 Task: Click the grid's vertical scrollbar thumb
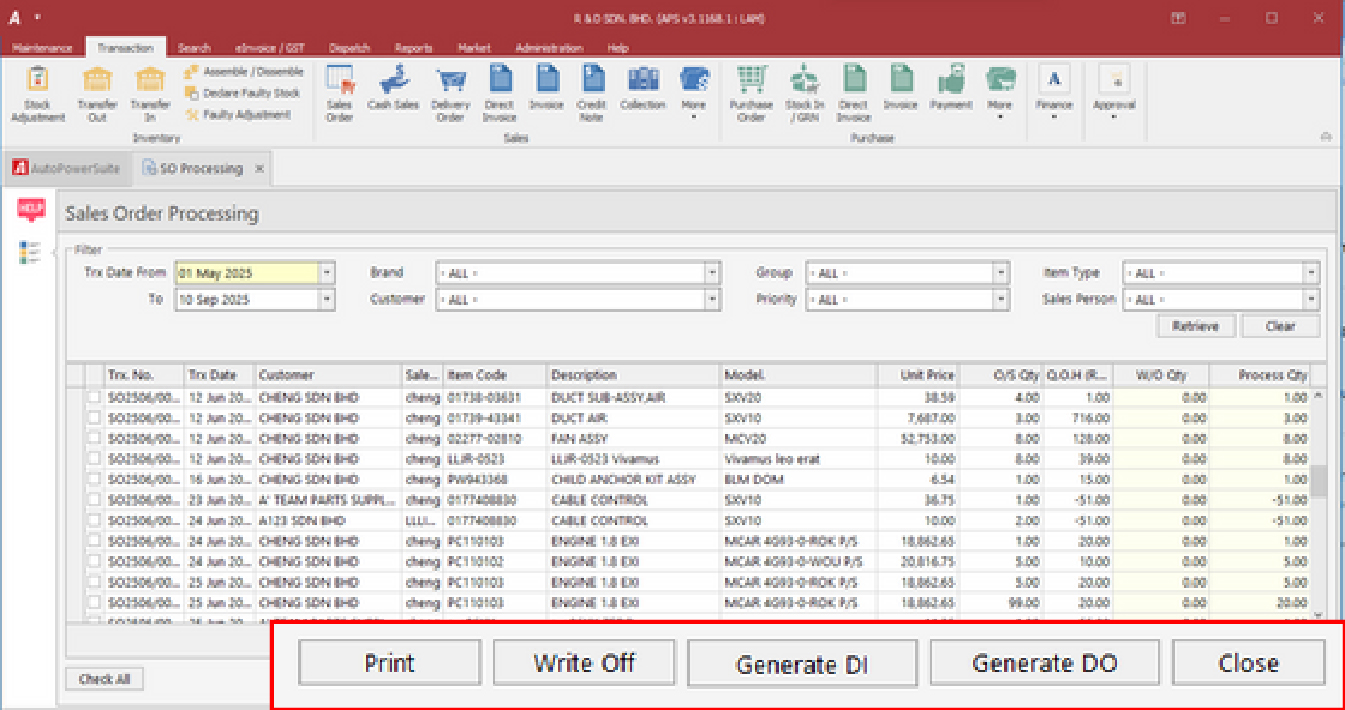click(1318, 481)
